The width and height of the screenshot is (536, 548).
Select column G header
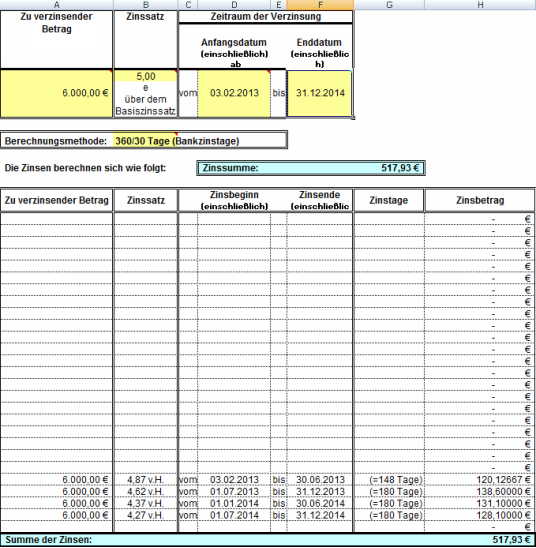click(x=389, y=5)
